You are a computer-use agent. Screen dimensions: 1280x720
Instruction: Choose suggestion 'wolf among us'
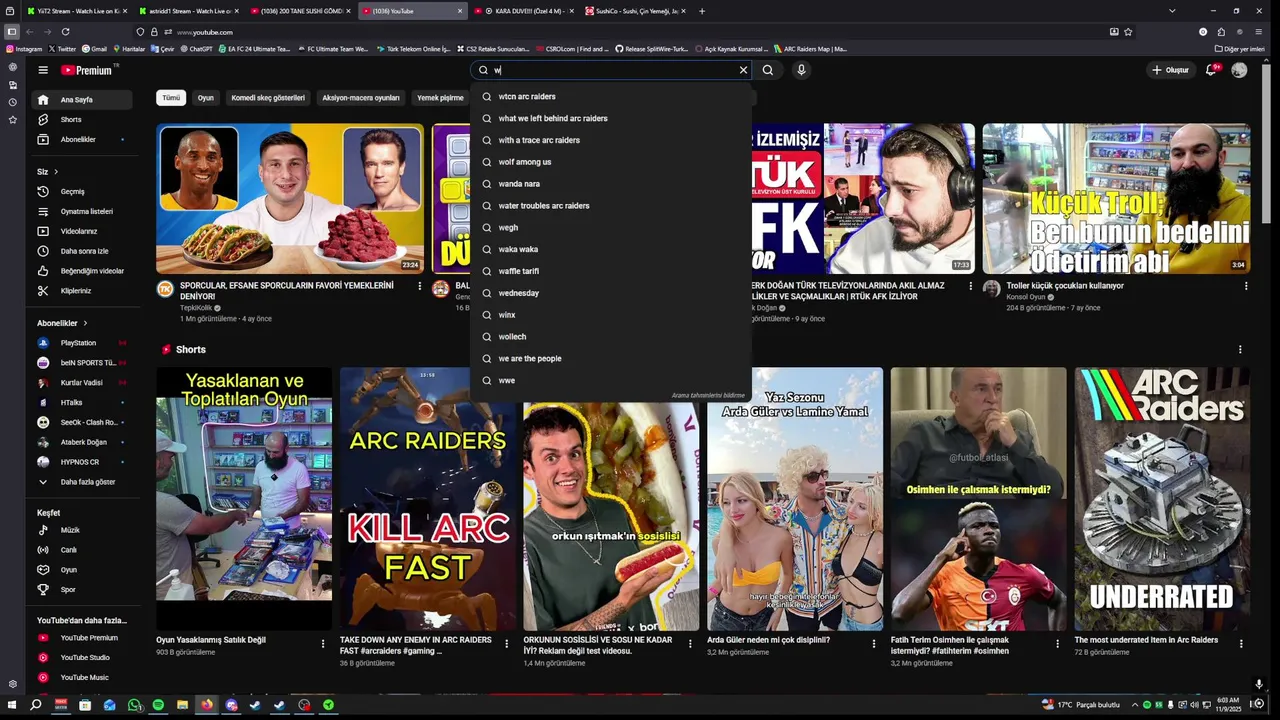click(611, 162)
